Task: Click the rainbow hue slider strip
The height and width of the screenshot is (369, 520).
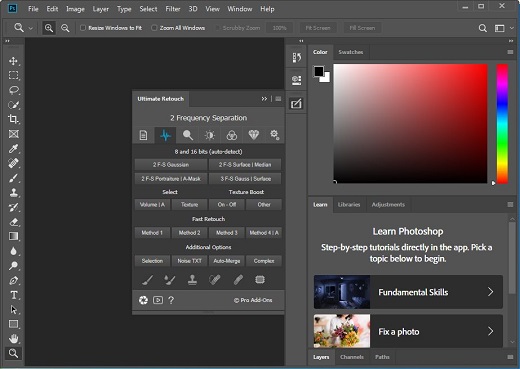Action: click(x=502, y=124)
